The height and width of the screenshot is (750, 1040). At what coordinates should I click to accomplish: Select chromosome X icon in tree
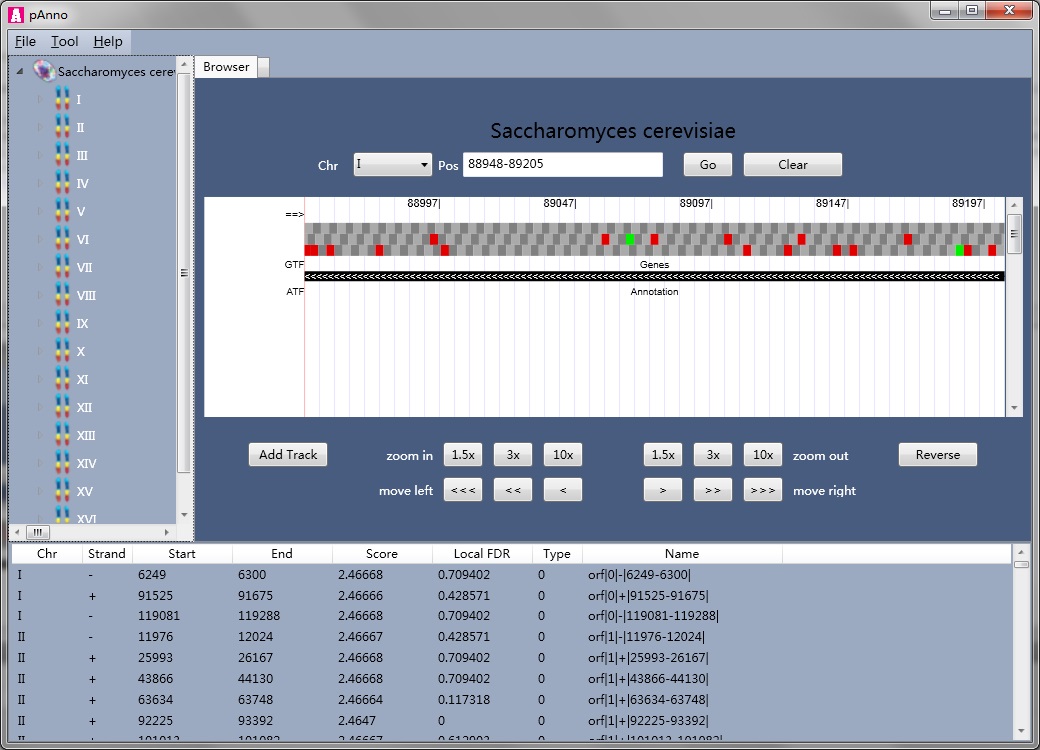62,351
